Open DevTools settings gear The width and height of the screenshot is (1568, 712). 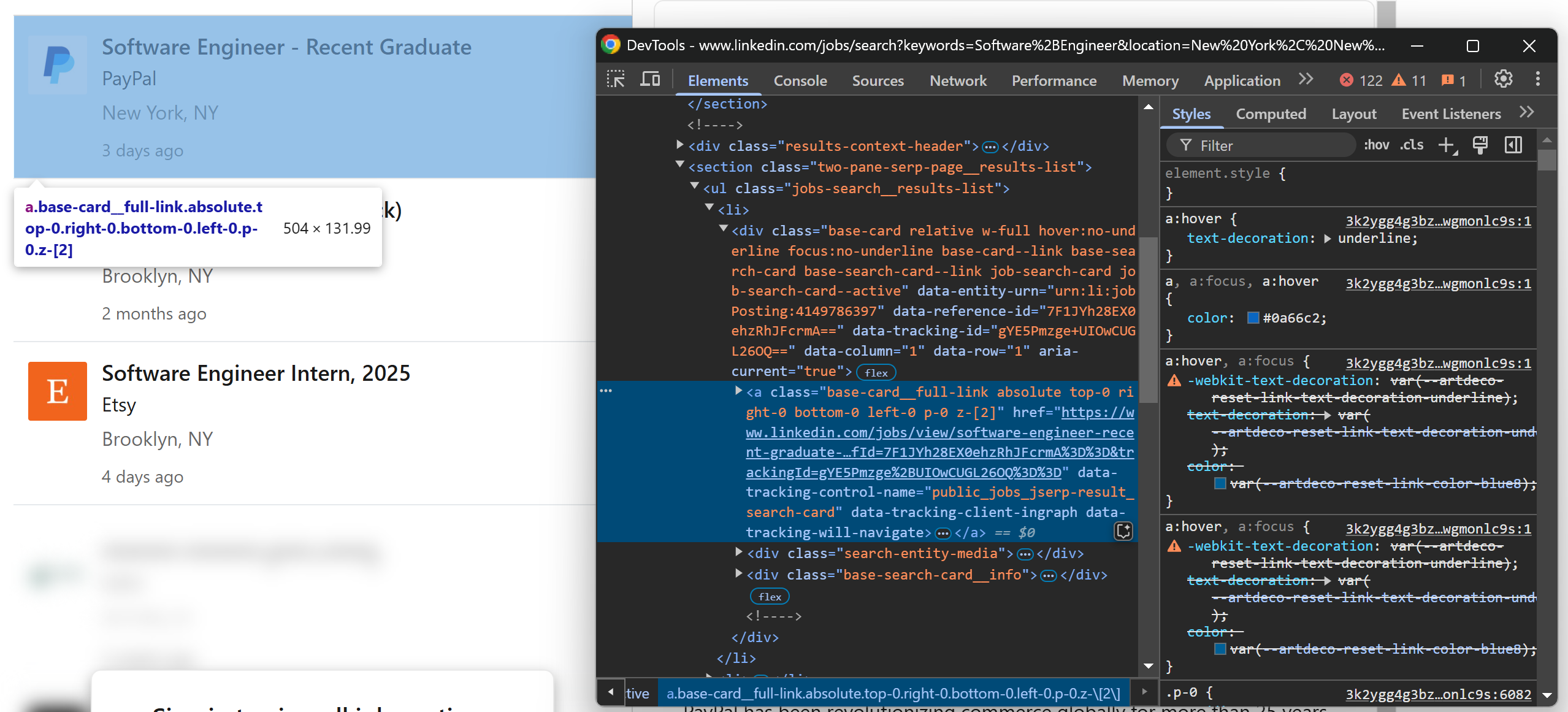click(1503, 80)
